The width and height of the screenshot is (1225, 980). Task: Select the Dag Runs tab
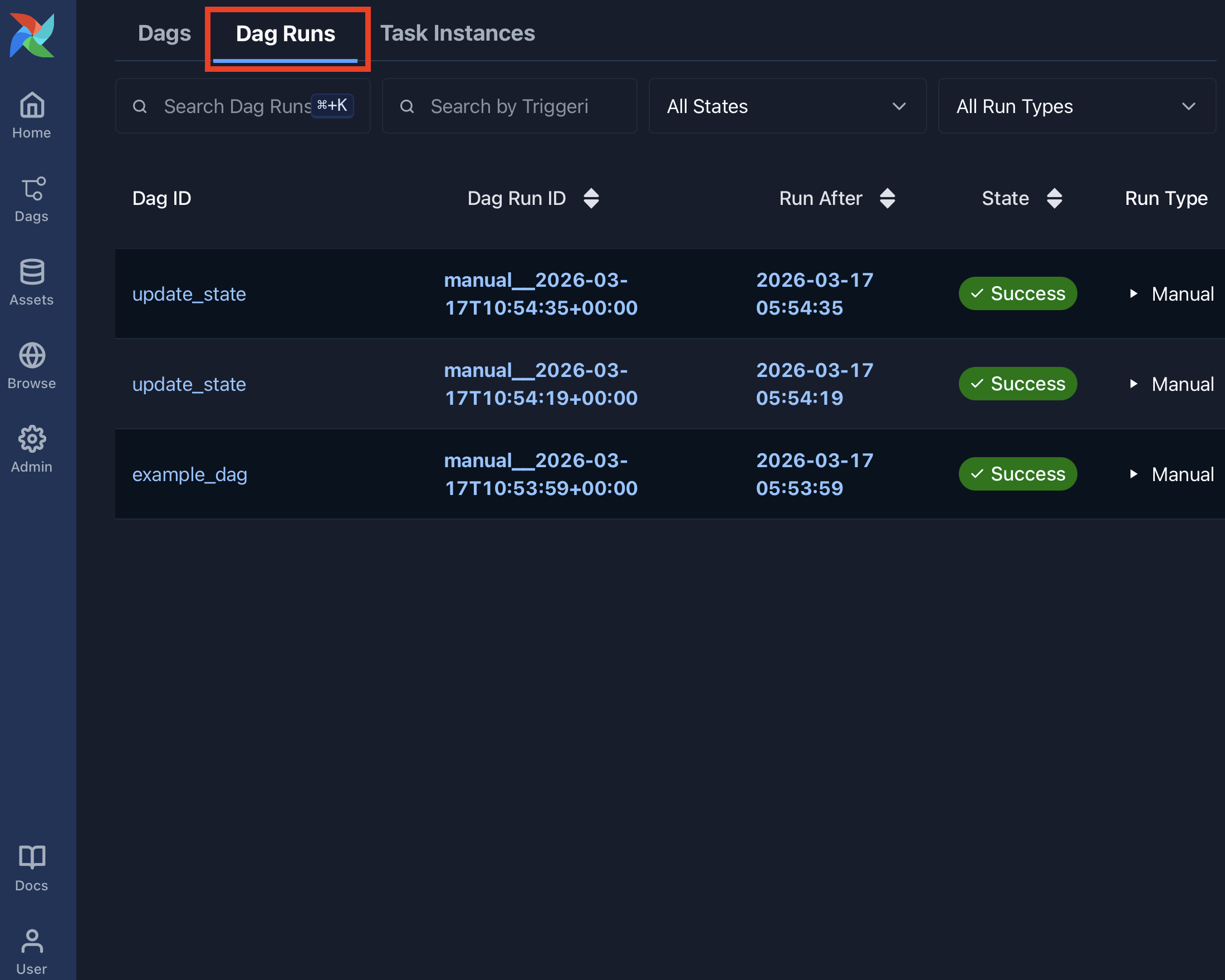tap(285, 34)
